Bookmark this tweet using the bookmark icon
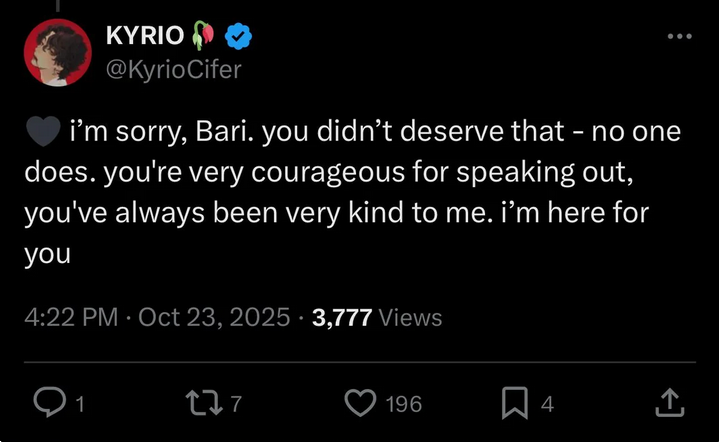719x442 pixels. pyautogui.click(x=514, y=403)
